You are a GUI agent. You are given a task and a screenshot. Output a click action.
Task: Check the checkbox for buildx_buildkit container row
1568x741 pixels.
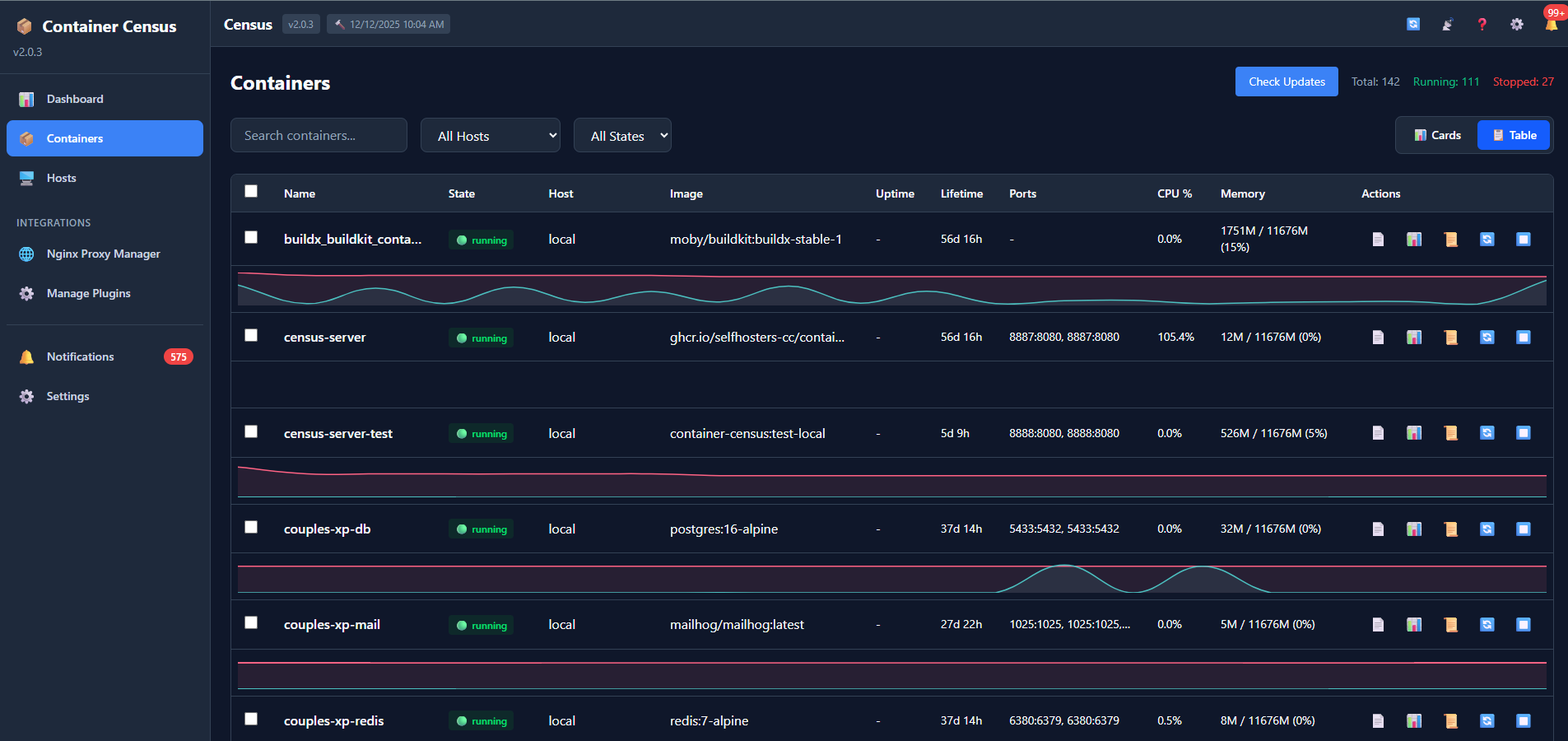(x=251, y=237)
